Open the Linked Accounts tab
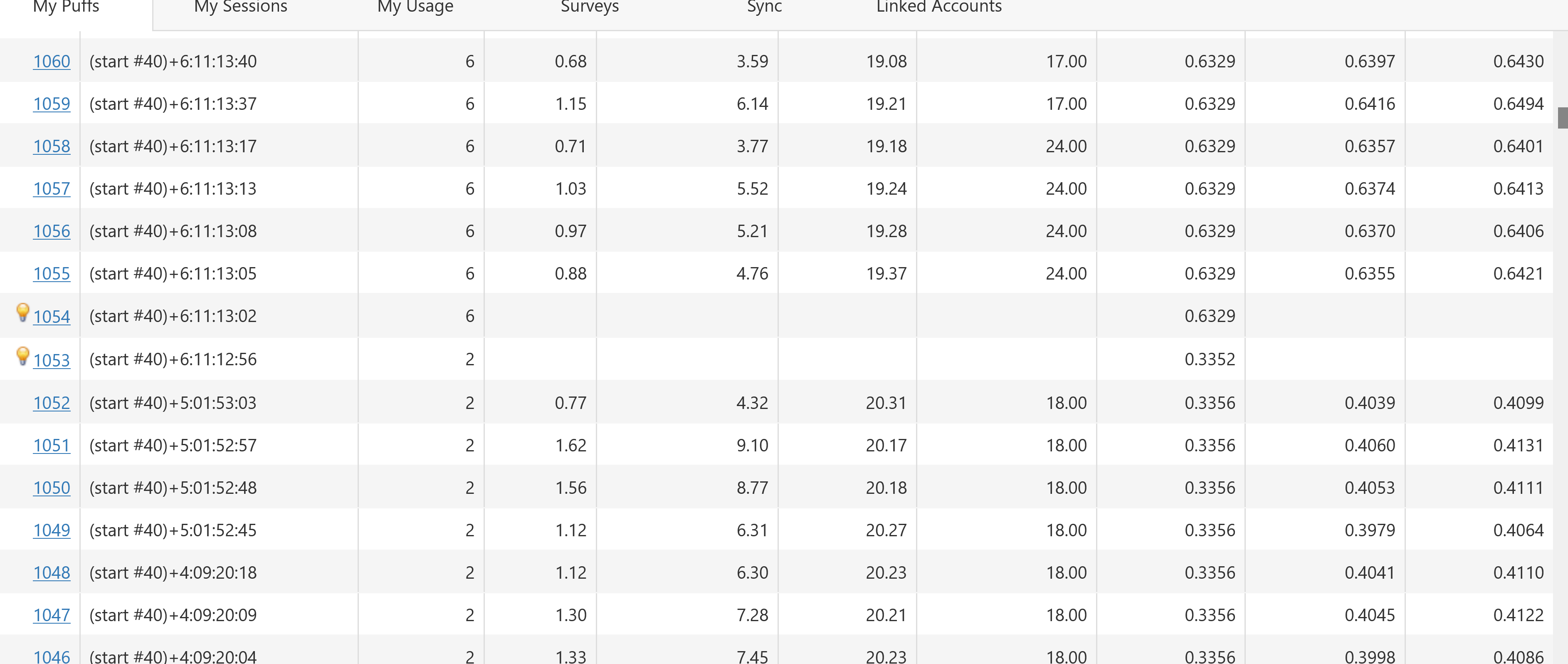Viewport: 1568px width, 664px height. 938,7
